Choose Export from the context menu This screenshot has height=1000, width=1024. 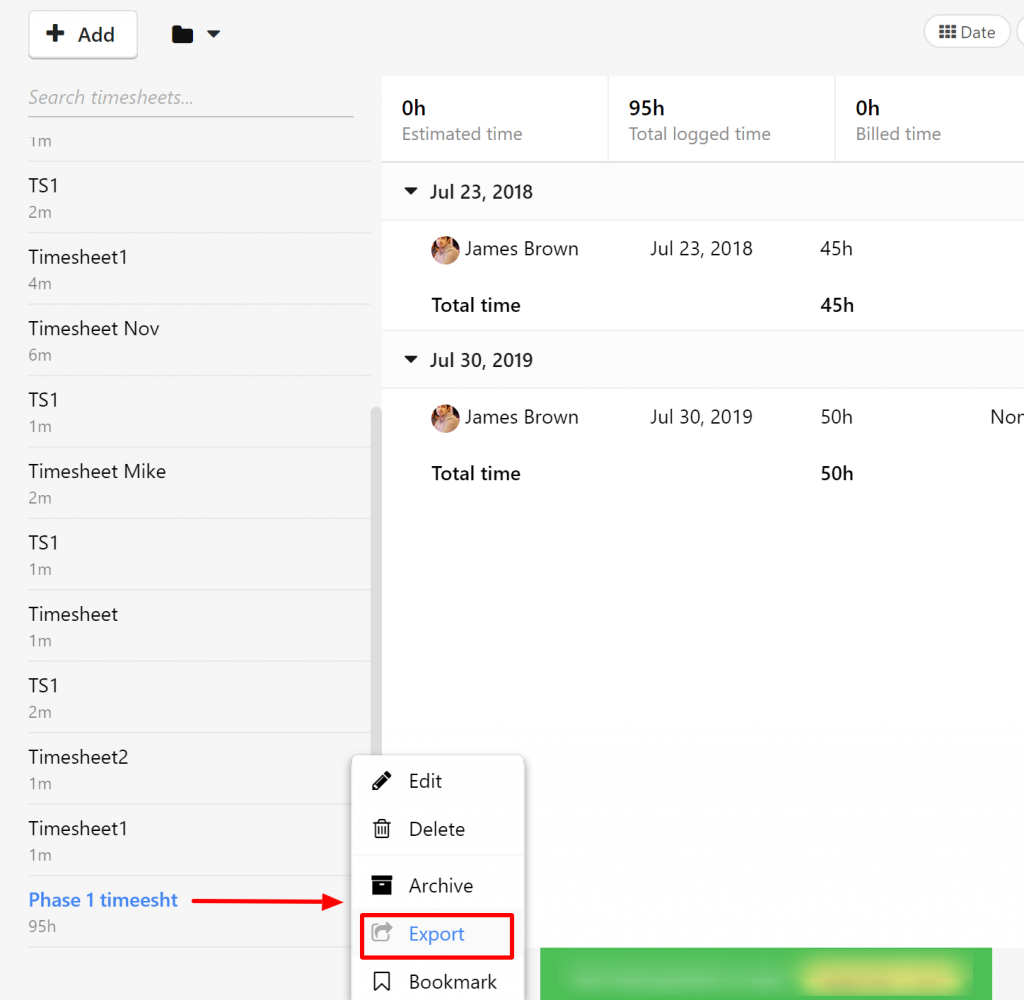435,934
